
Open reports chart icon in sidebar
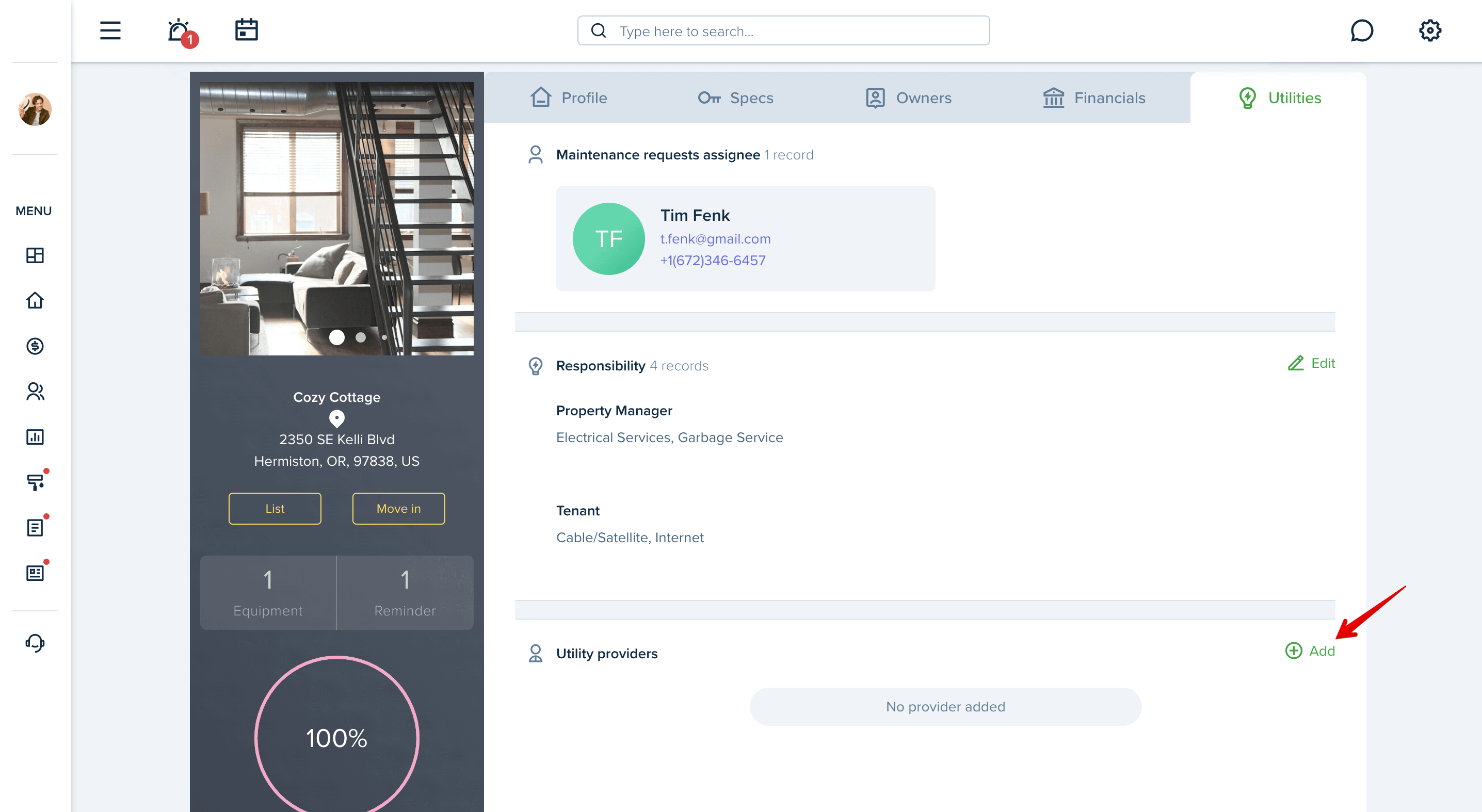click(35, 436)
